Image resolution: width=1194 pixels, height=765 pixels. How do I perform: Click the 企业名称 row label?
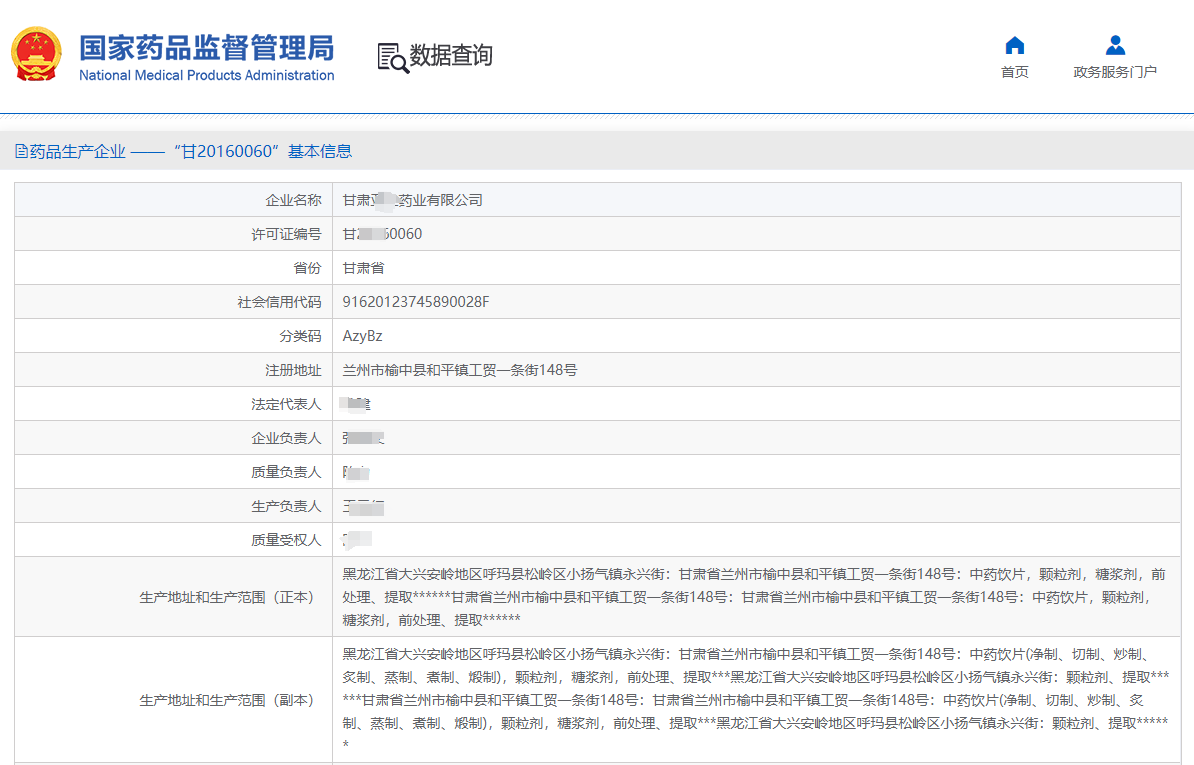293,200
